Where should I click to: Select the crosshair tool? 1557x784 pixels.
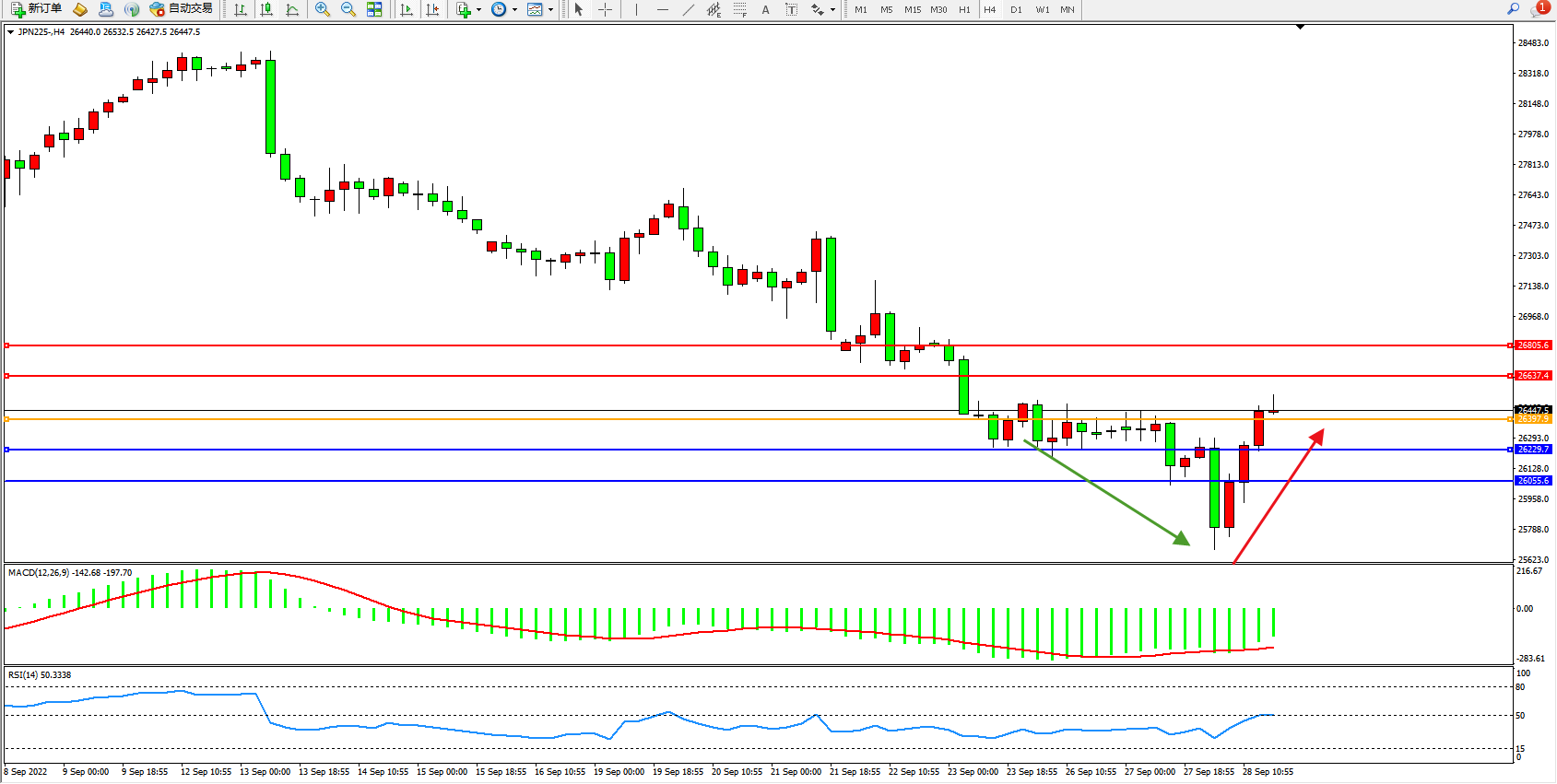[x=605, y=9]
